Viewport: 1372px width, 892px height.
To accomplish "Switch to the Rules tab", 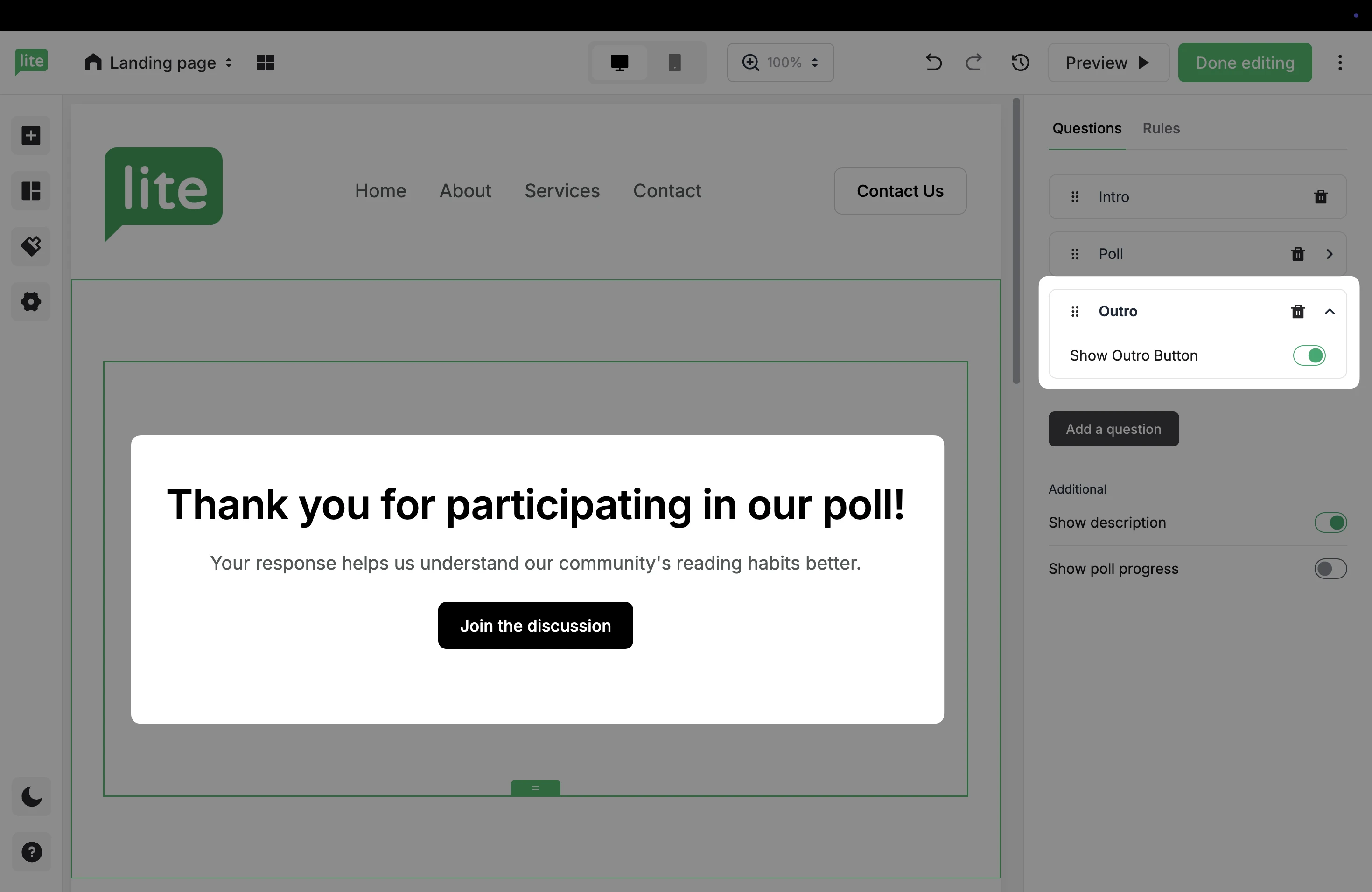I will point(1161,128).
